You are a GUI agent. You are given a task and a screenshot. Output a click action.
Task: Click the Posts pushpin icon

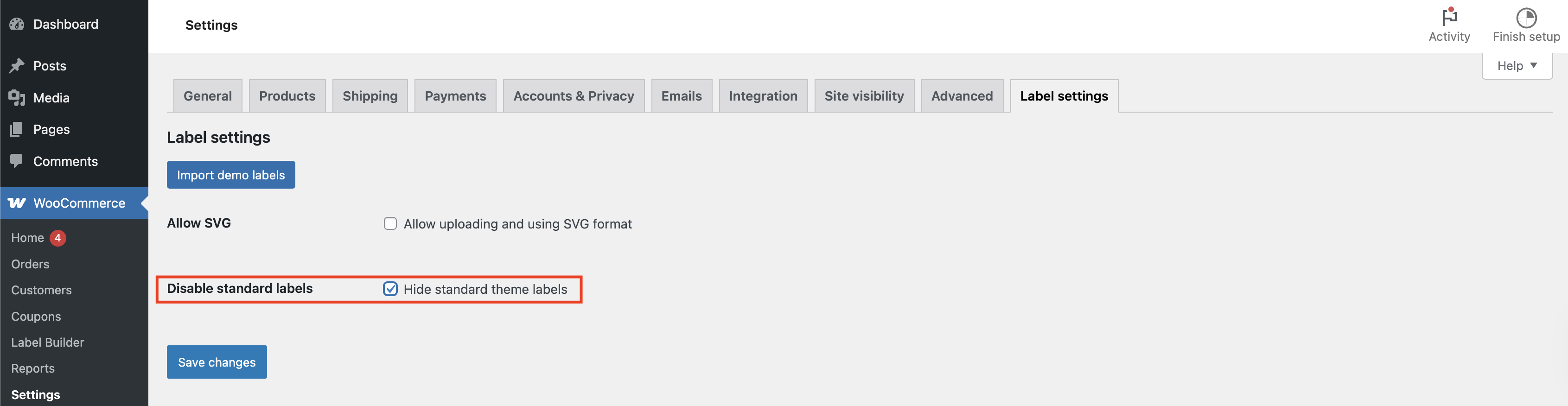pyautogui.click(x=16, y=66)
